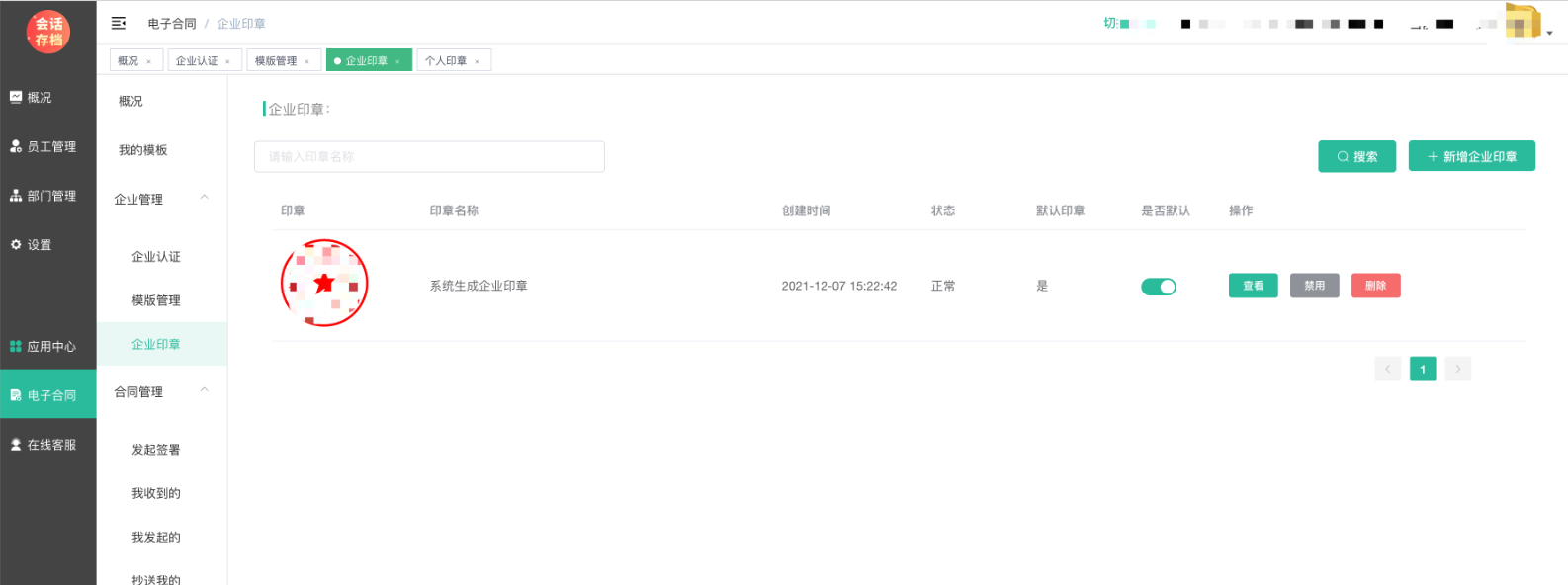Screen dimensions: 1568x585
Task: Switch to the 模版管理 tab
Action: pos(276,61)
